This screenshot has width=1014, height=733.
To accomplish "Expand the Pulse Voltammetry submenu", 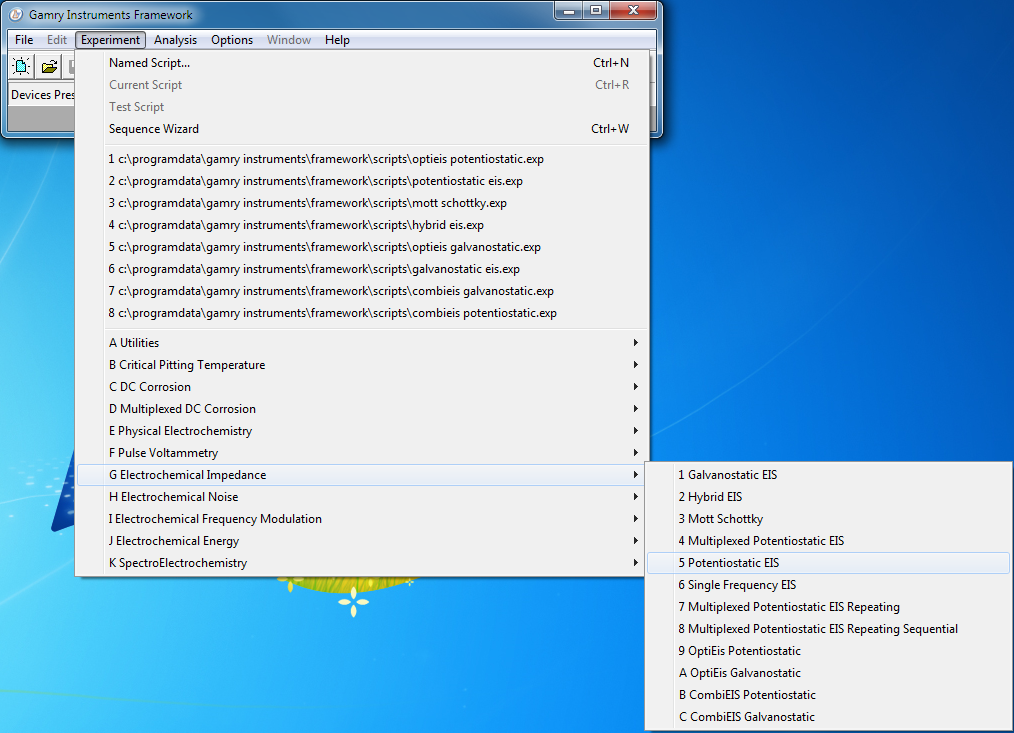I will click(360, 452).
